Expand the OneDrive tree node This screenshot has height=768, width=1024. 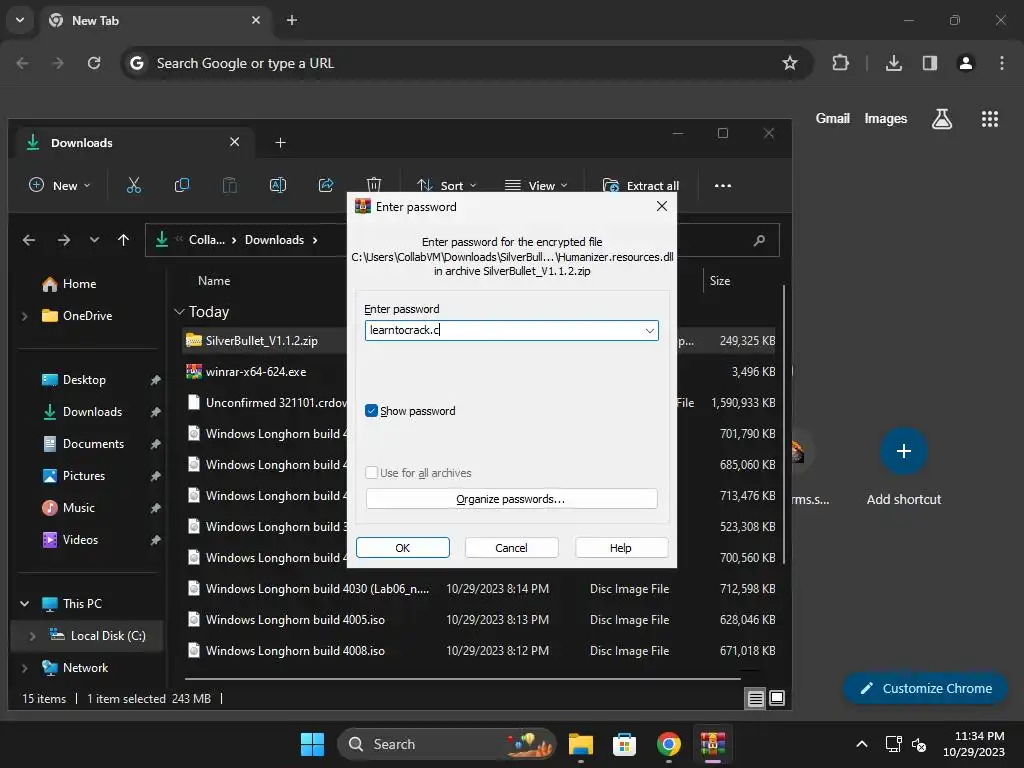[x=25, y=316]
